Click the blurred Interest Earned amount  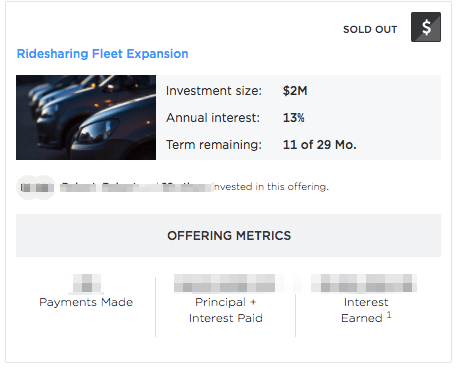coord(364,283)
